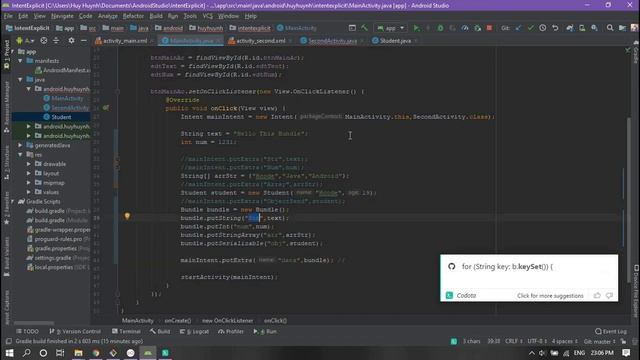Open the VCS menu
The height and width of the screenshot is (360, 640).
coord(207,16)
